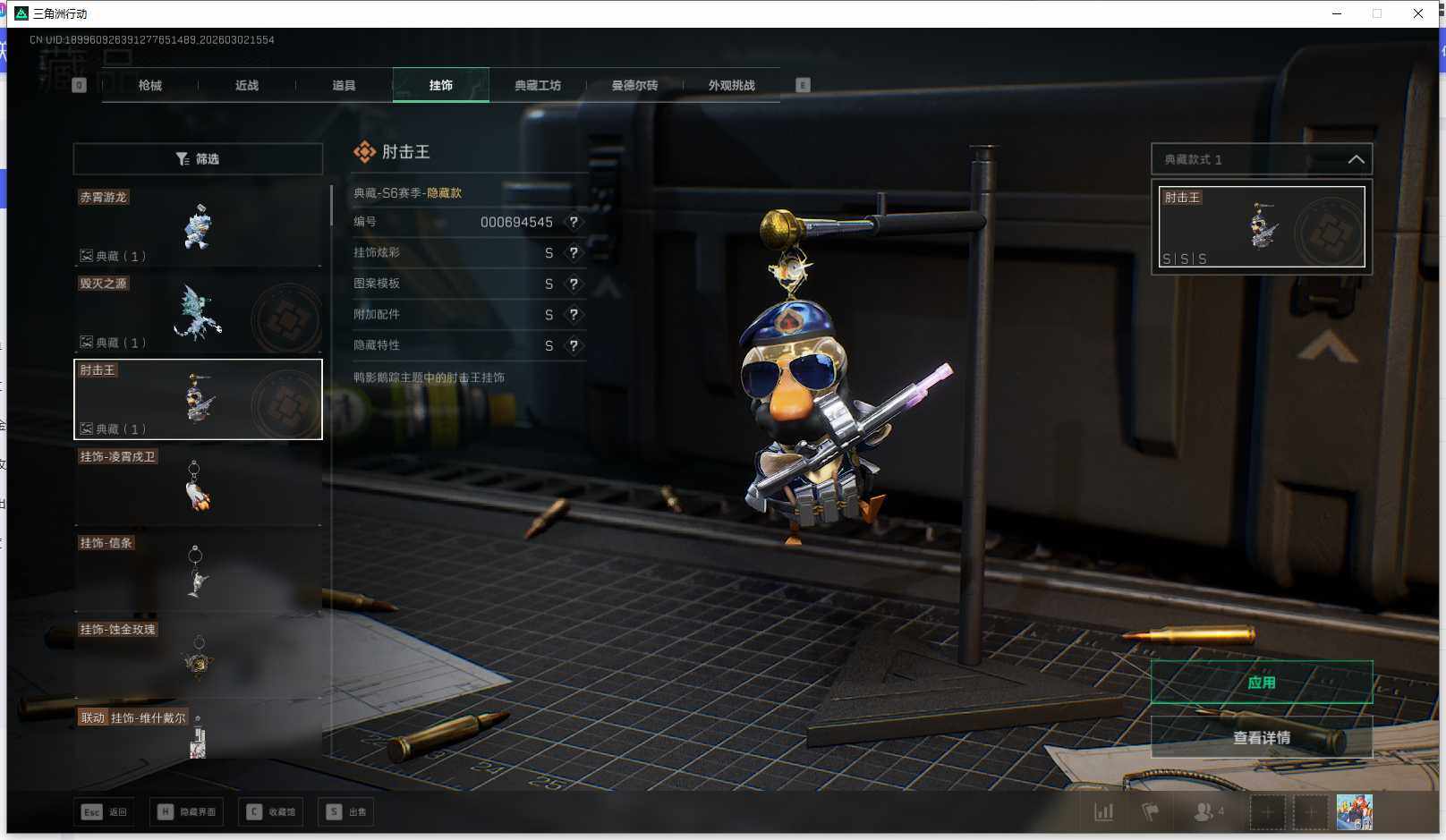Click the 三角洲行动 app icon in title bar
The height and width of the screenshot is (840, 1446).
click(x=21, y=13)
